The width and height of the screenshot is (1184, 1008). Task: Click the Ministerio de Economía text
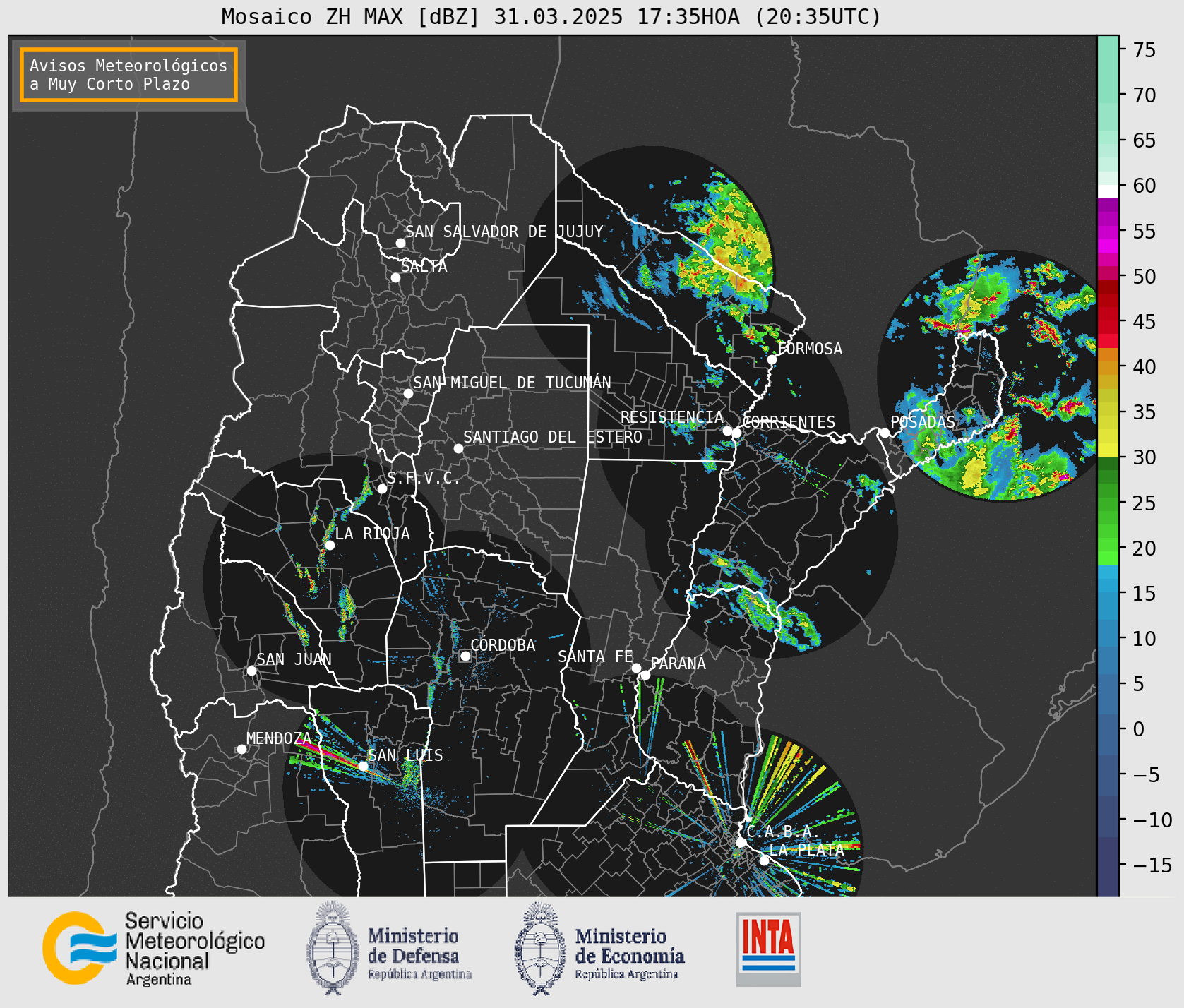(629, 954)
